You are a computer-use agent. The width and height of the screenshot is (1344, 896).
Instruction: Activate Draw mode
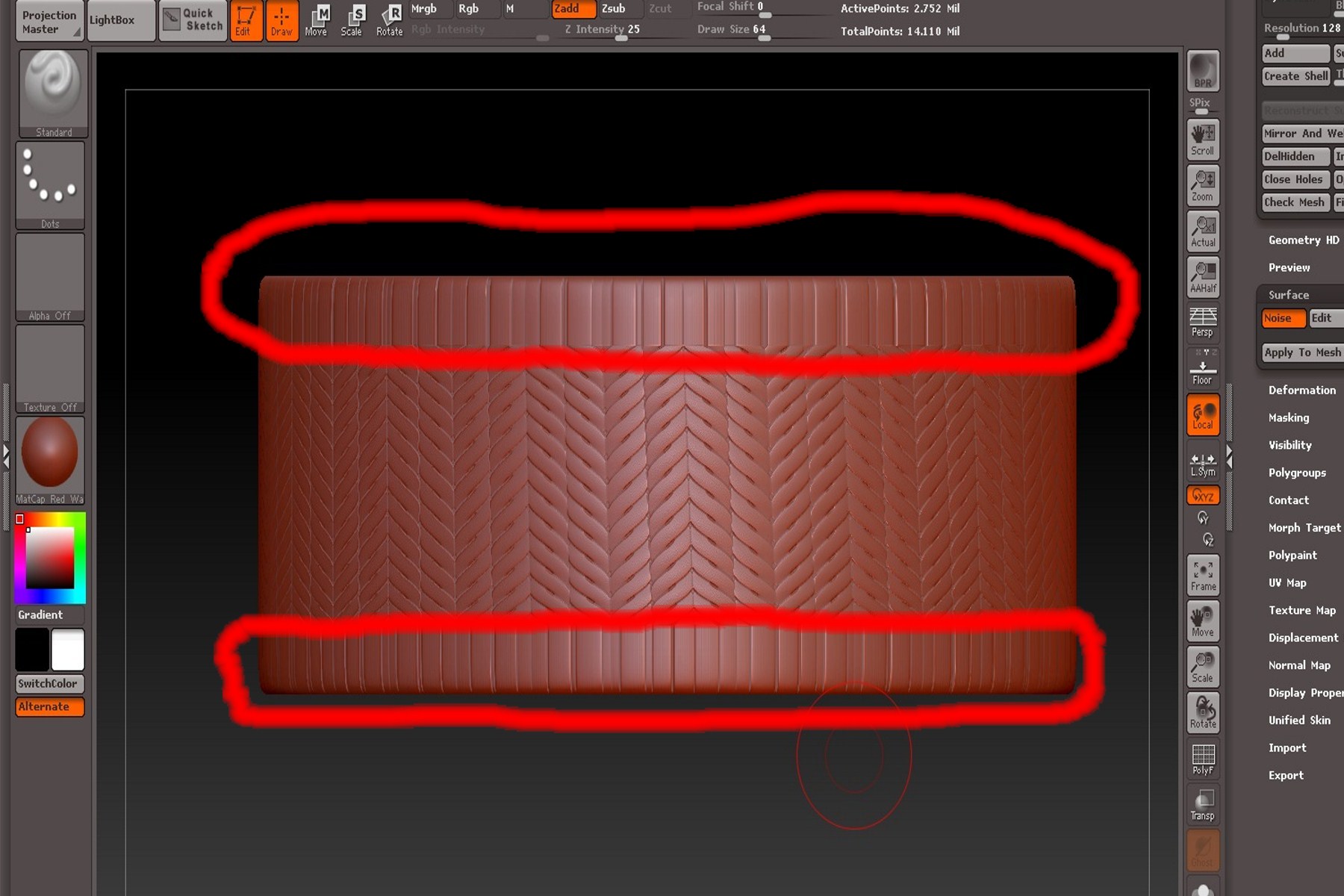click(x=281, y=20)
